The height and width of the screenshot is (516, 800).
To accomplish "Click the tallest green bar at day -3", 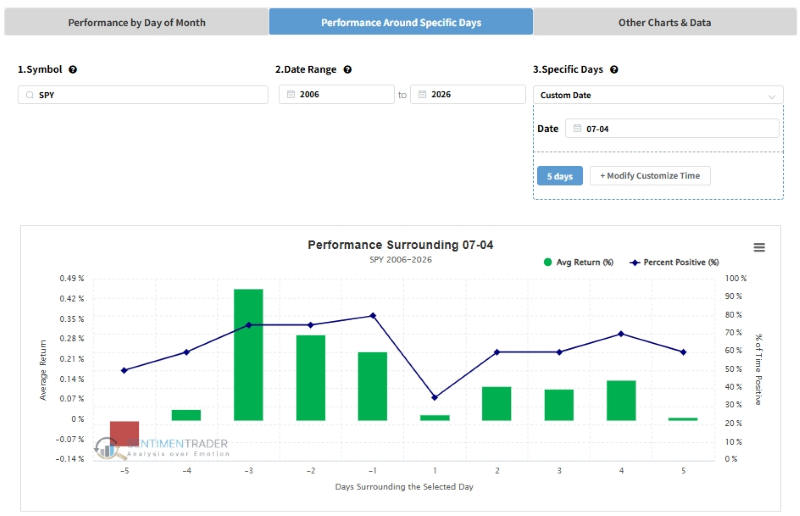I will point(248,355).
